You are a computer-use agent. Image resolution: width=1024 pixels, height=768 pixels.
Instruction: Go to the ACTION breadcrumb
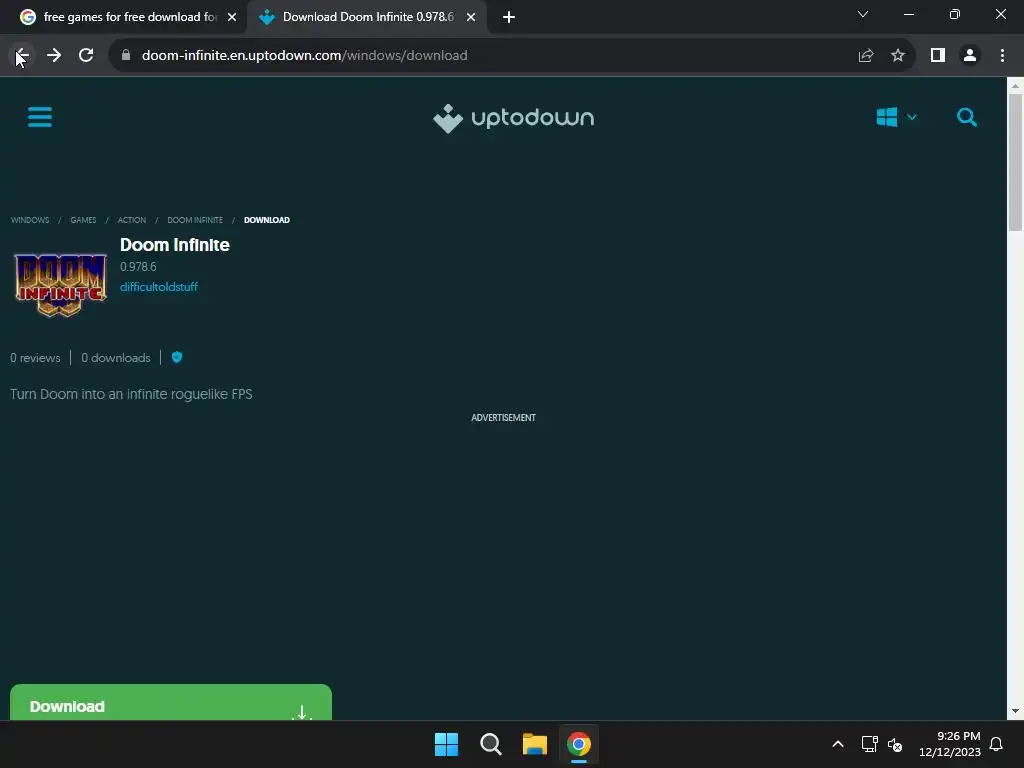coord(132,220)
